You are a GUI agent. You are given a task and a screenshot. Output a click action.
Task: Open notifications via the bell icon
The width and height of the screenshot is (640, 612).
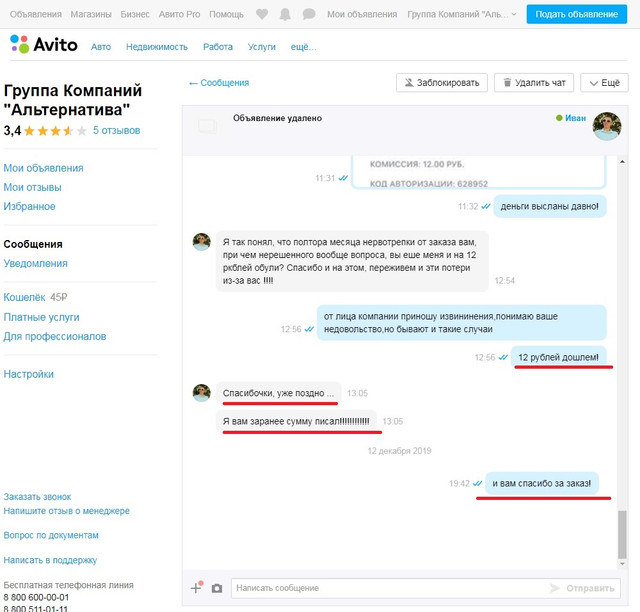coord(285,14)
